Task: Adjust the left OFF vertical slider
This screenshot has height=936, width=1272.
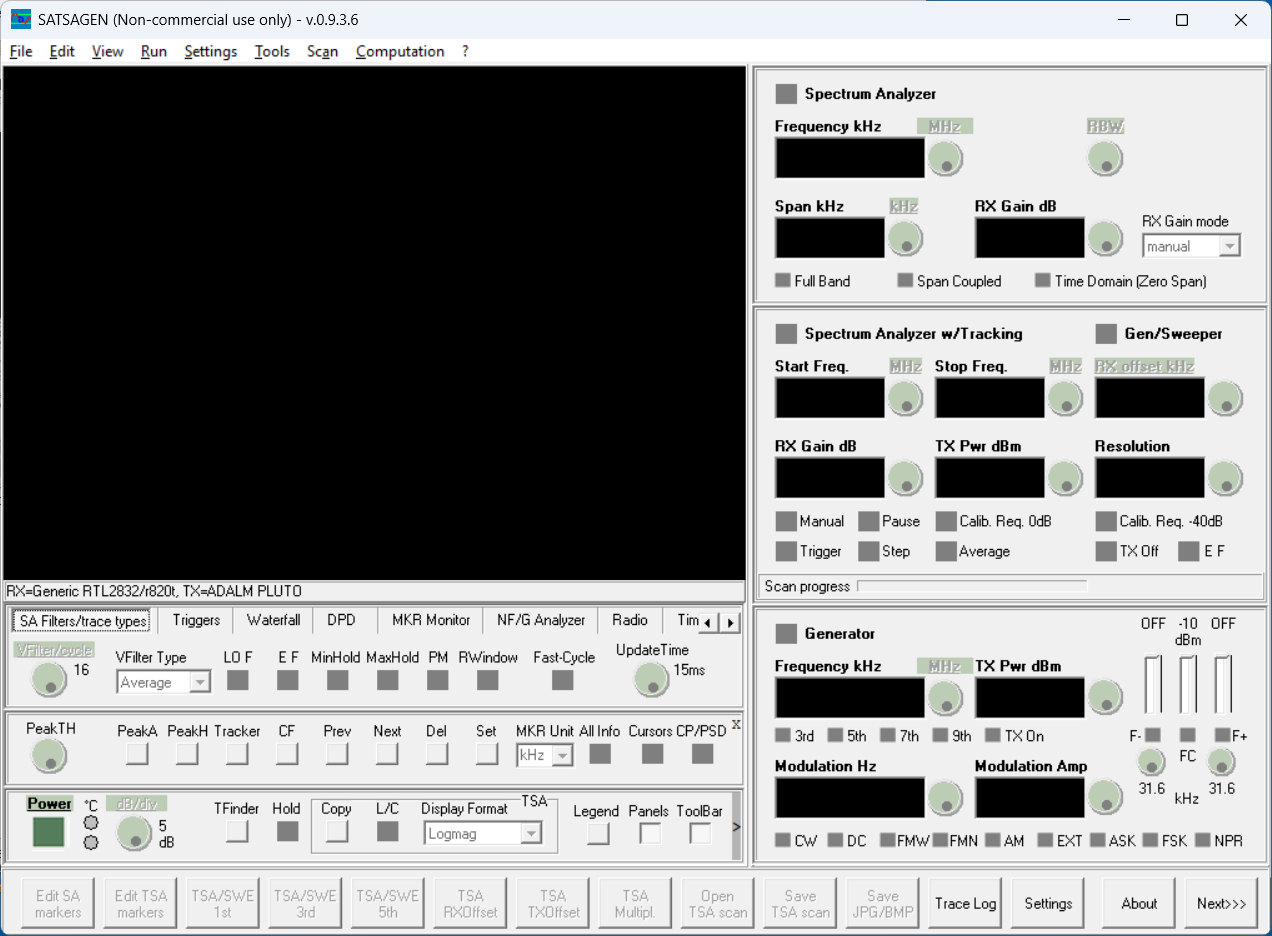Action: 1153,684
